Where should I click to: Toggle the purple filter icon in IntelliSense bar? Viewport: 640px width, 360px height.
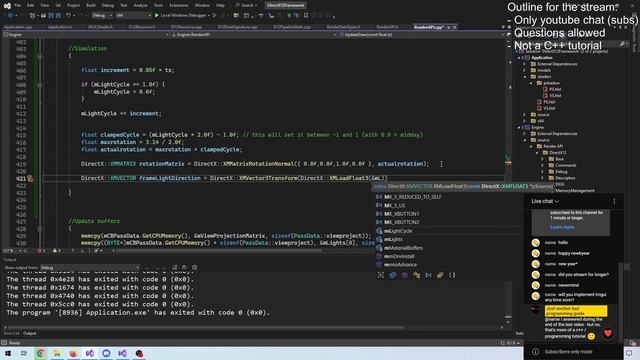[404, 275]
